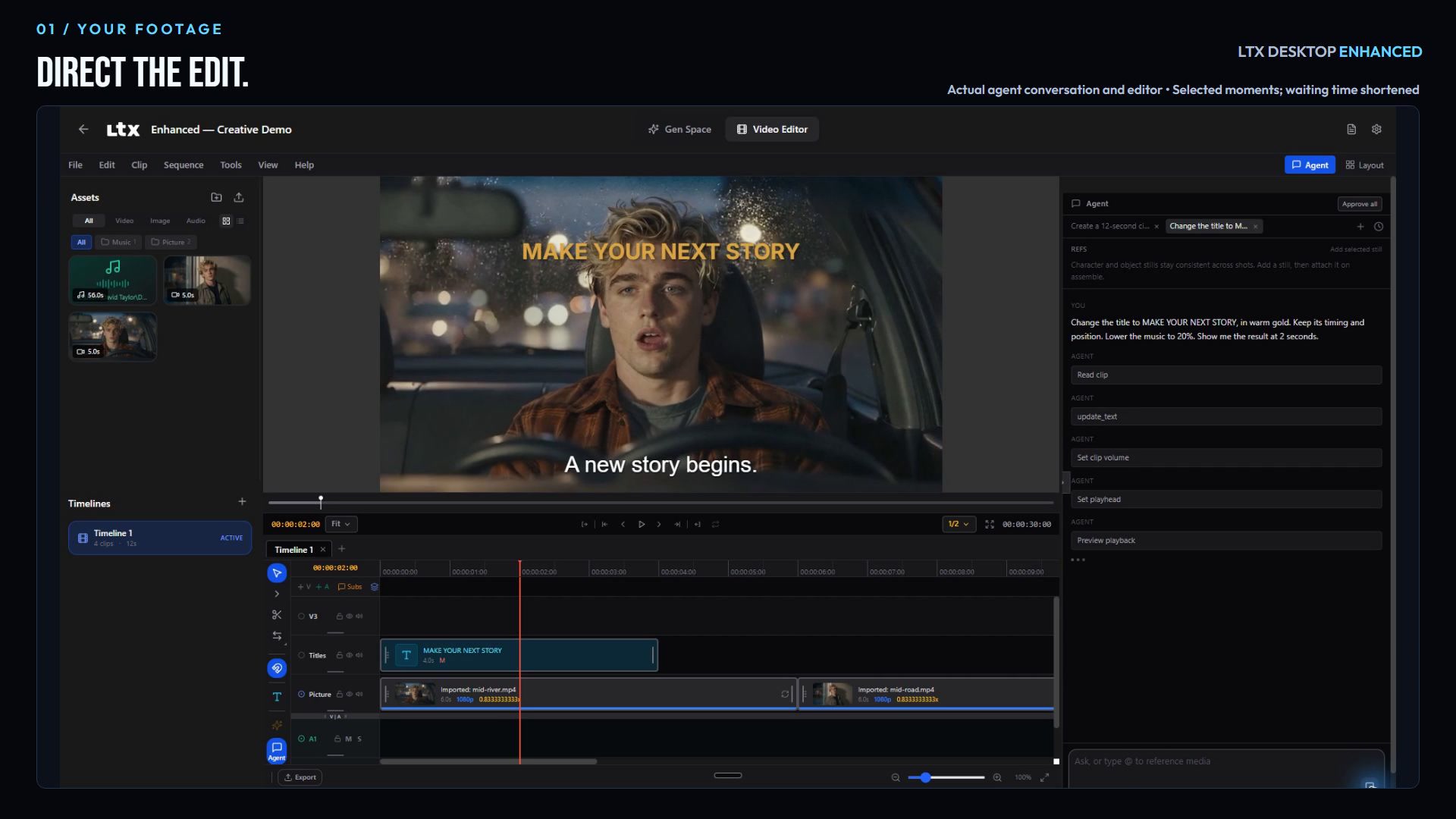Switch to the Gen Space tab
The height and width of the screenshot is (819, 1456).
679,130
